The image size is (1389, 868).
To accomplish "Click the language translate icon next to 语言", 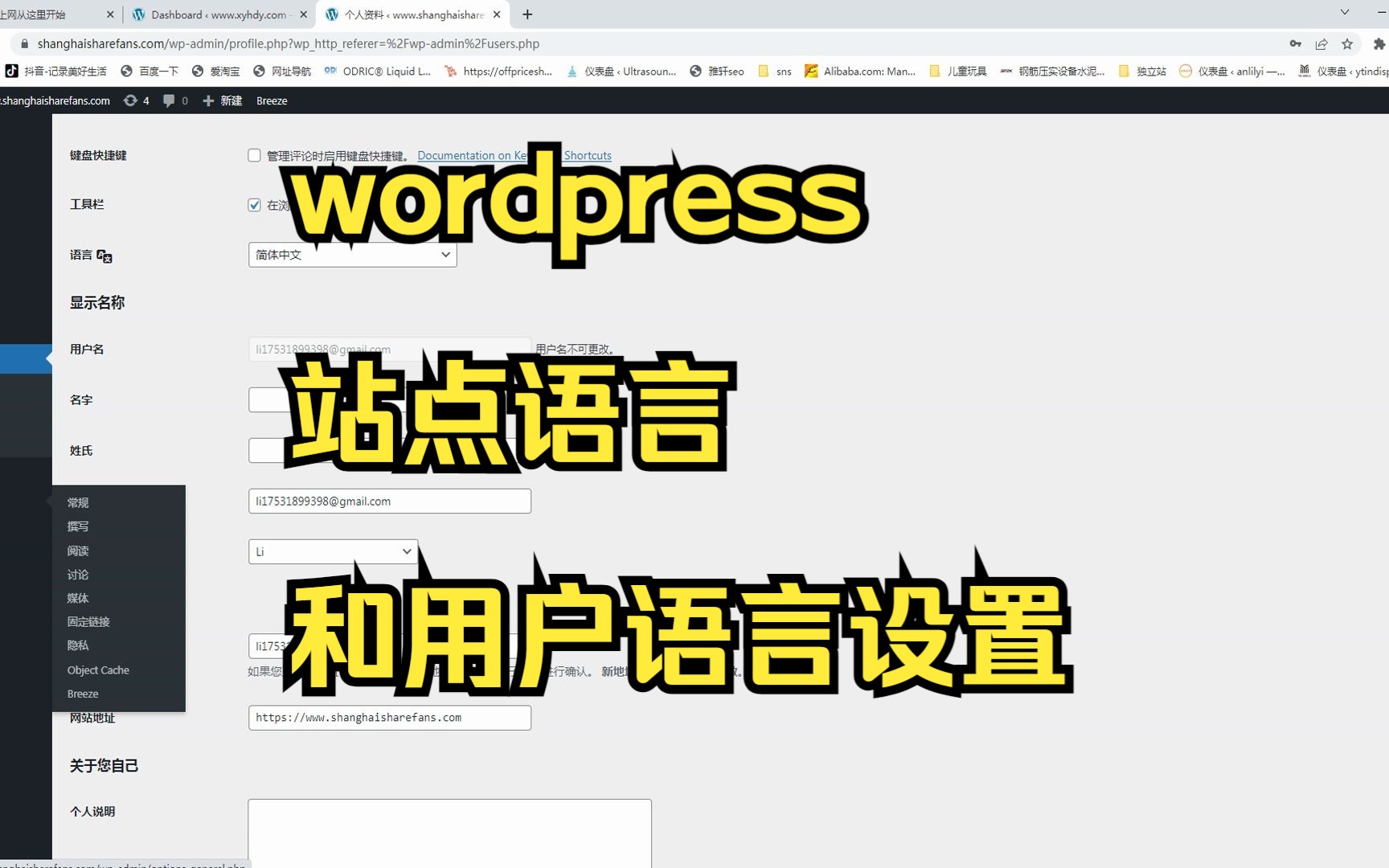I will 104,256.
